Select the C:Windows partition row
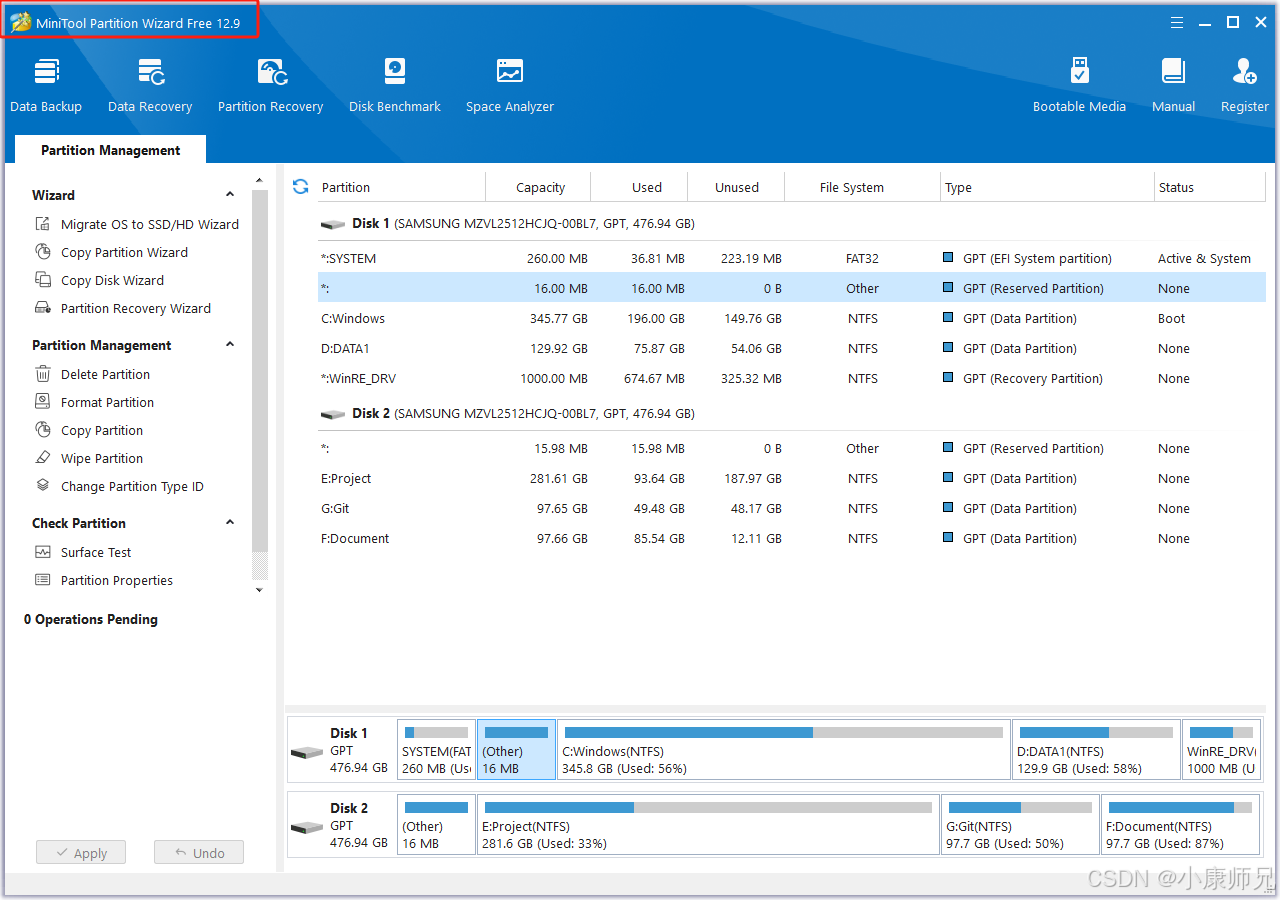Viewport: 1280px width, 900px height. 792,318
